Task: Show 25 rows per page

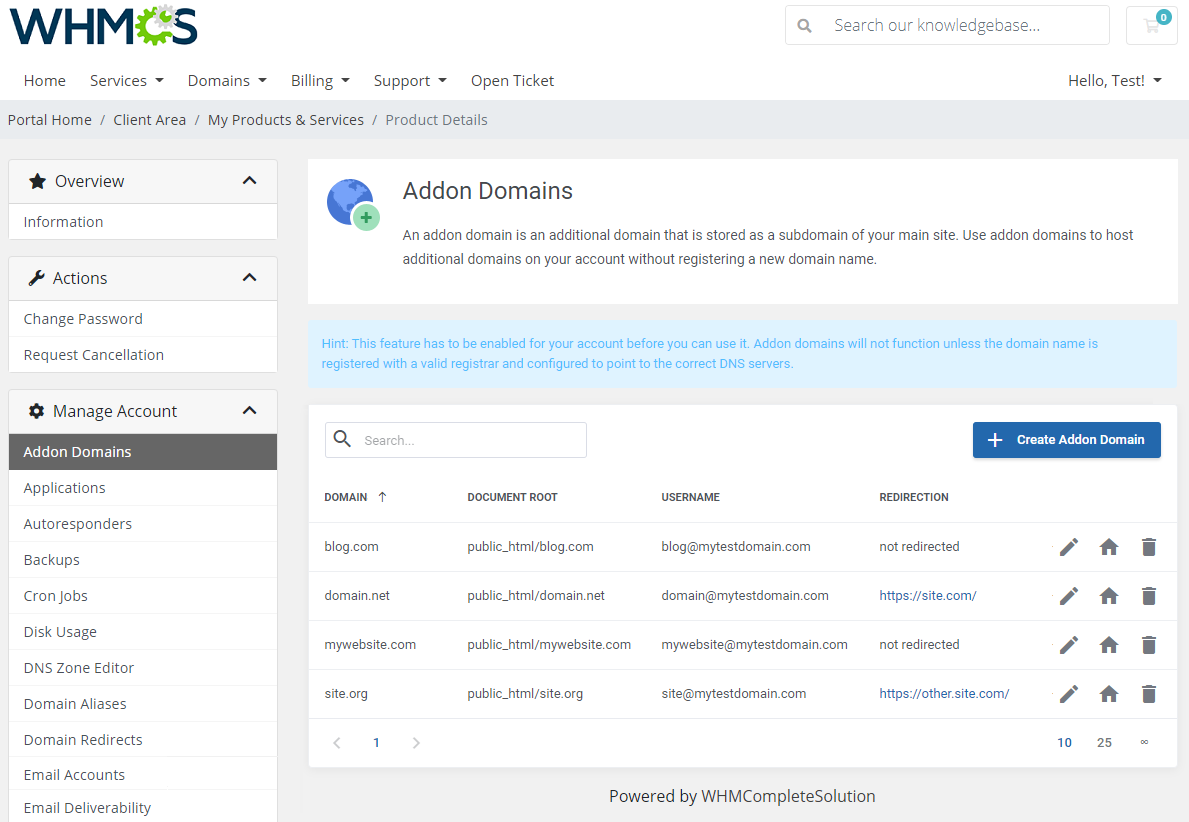Action: coord(1104,742)
